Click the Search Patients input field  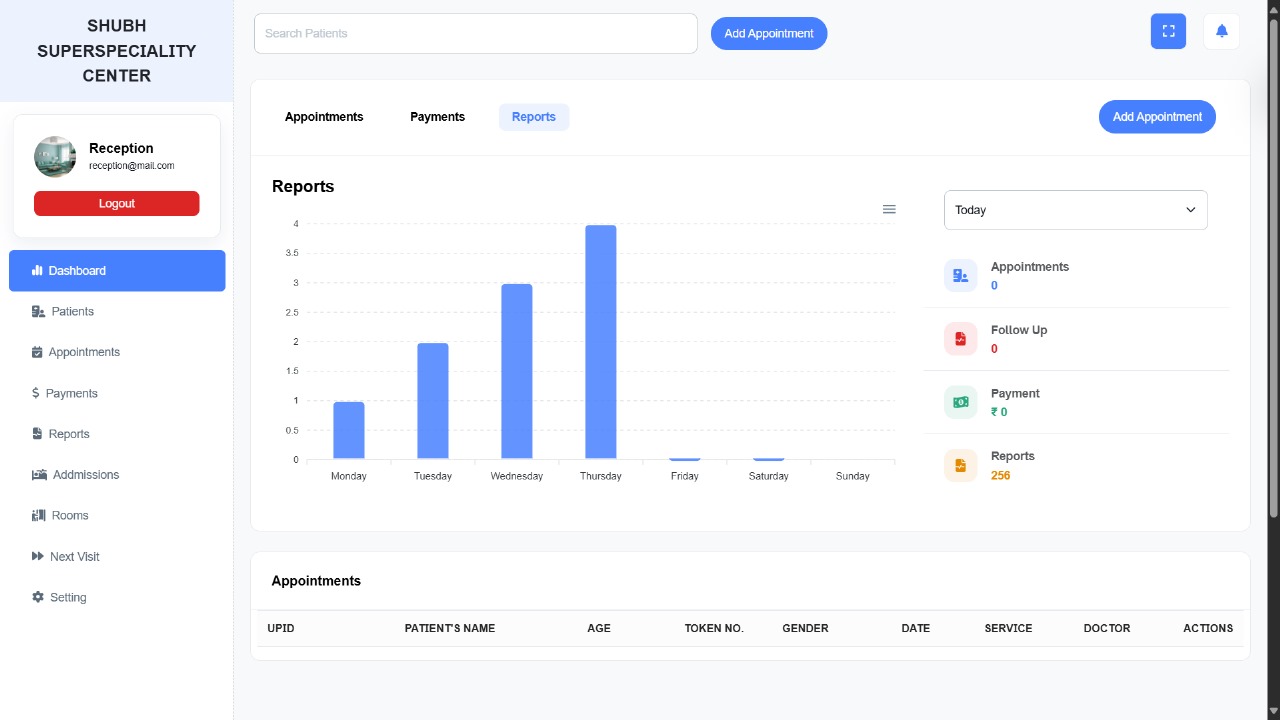(476, 33)
